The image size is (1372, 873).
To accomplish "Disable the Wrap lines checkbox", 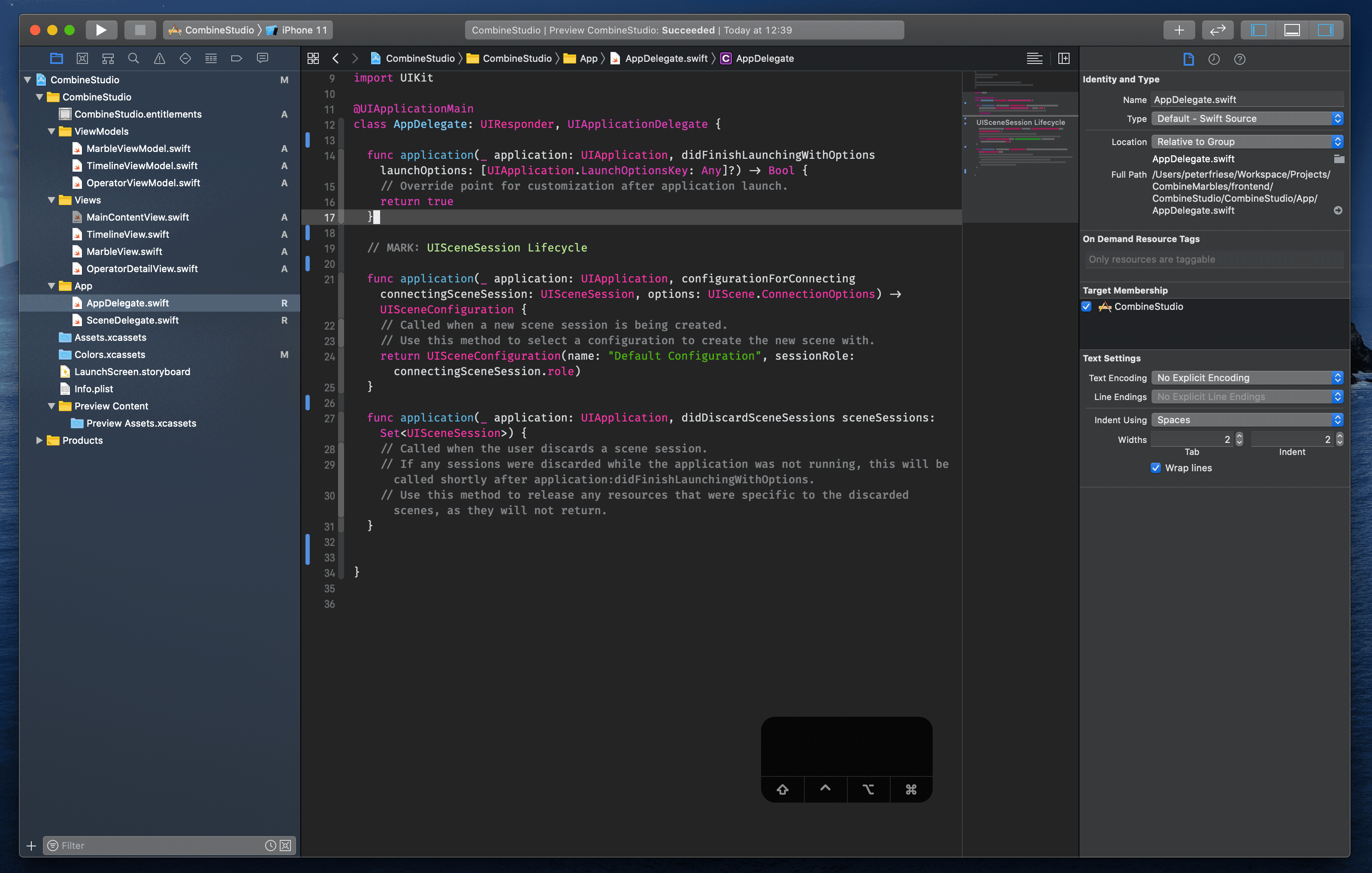I will tap(1155, 468).
